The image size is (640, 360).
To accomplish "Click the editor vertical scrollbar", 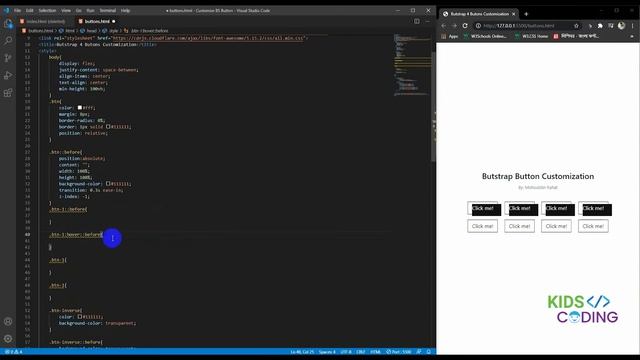I will coord(433,106).
